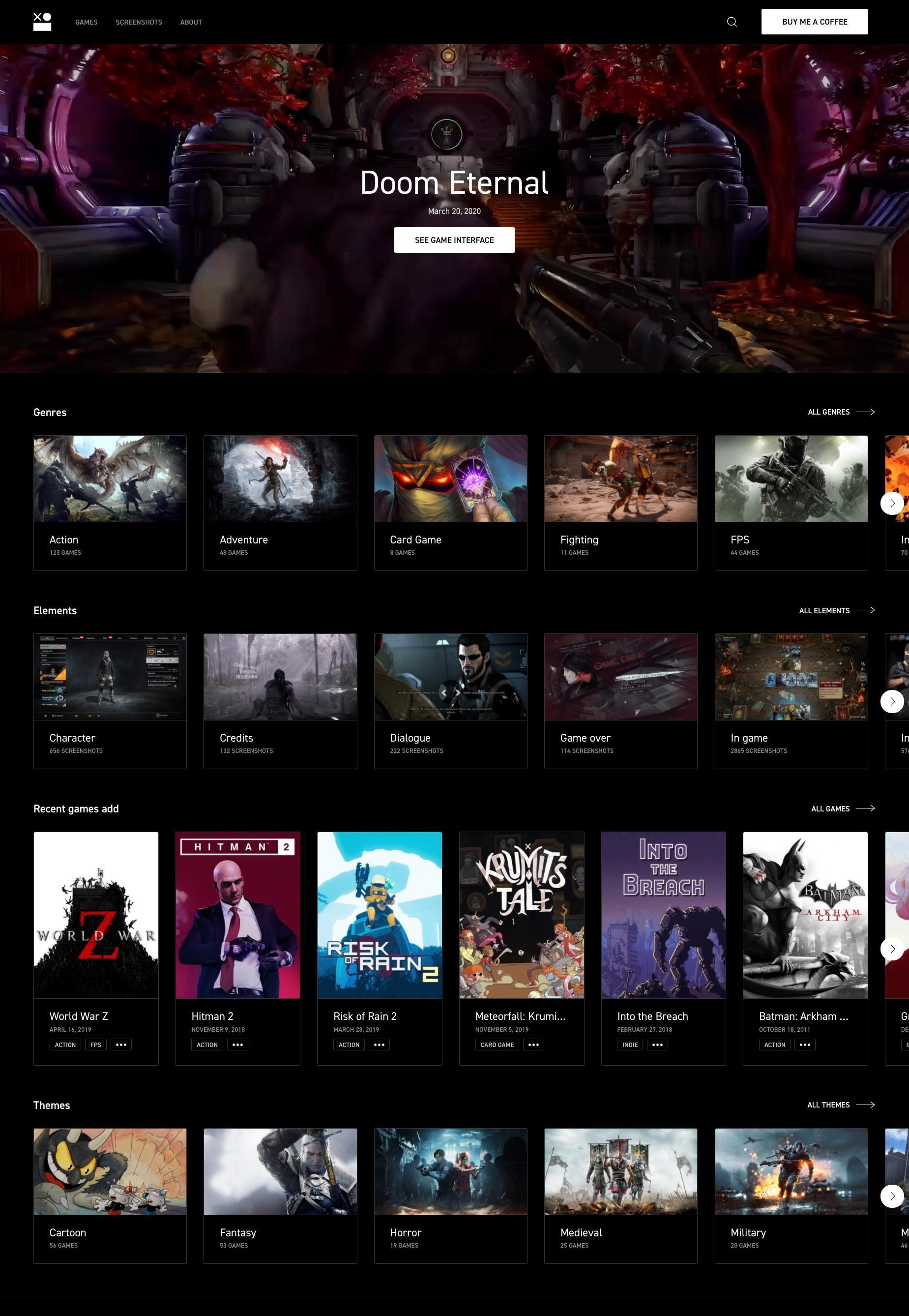
Task: Follow the All Genres link
Action: click(x=841, y=412)
